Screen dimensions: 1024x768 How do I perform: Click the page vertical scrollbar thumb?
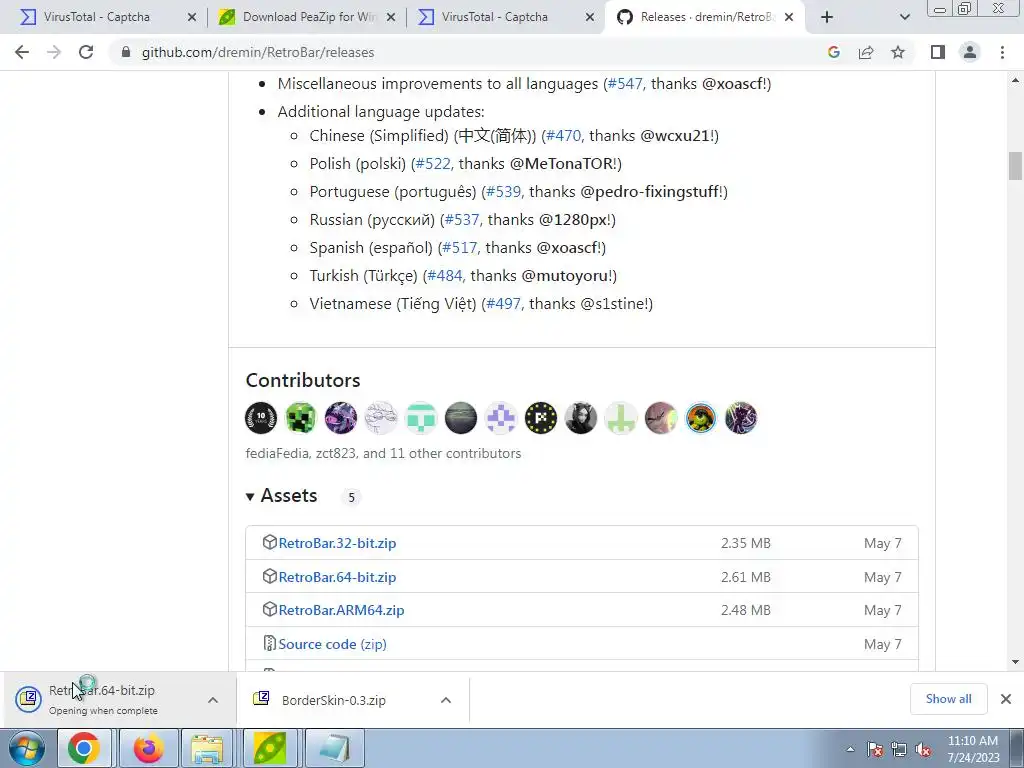[1015, 166]
